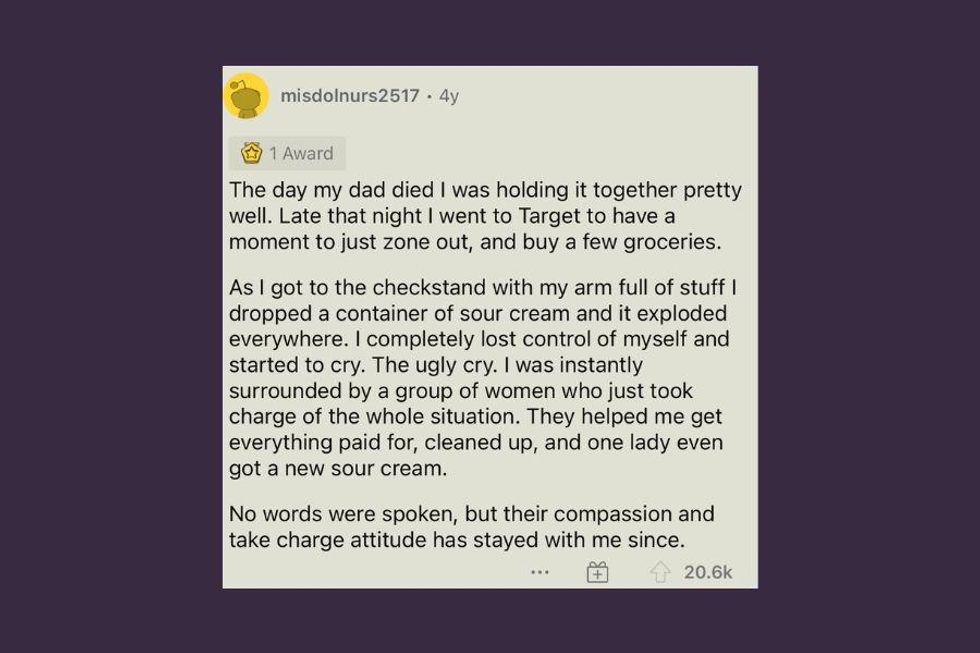980x653 pixels.
Task: Open the 1 Award badge
Action: coord(288,154)
